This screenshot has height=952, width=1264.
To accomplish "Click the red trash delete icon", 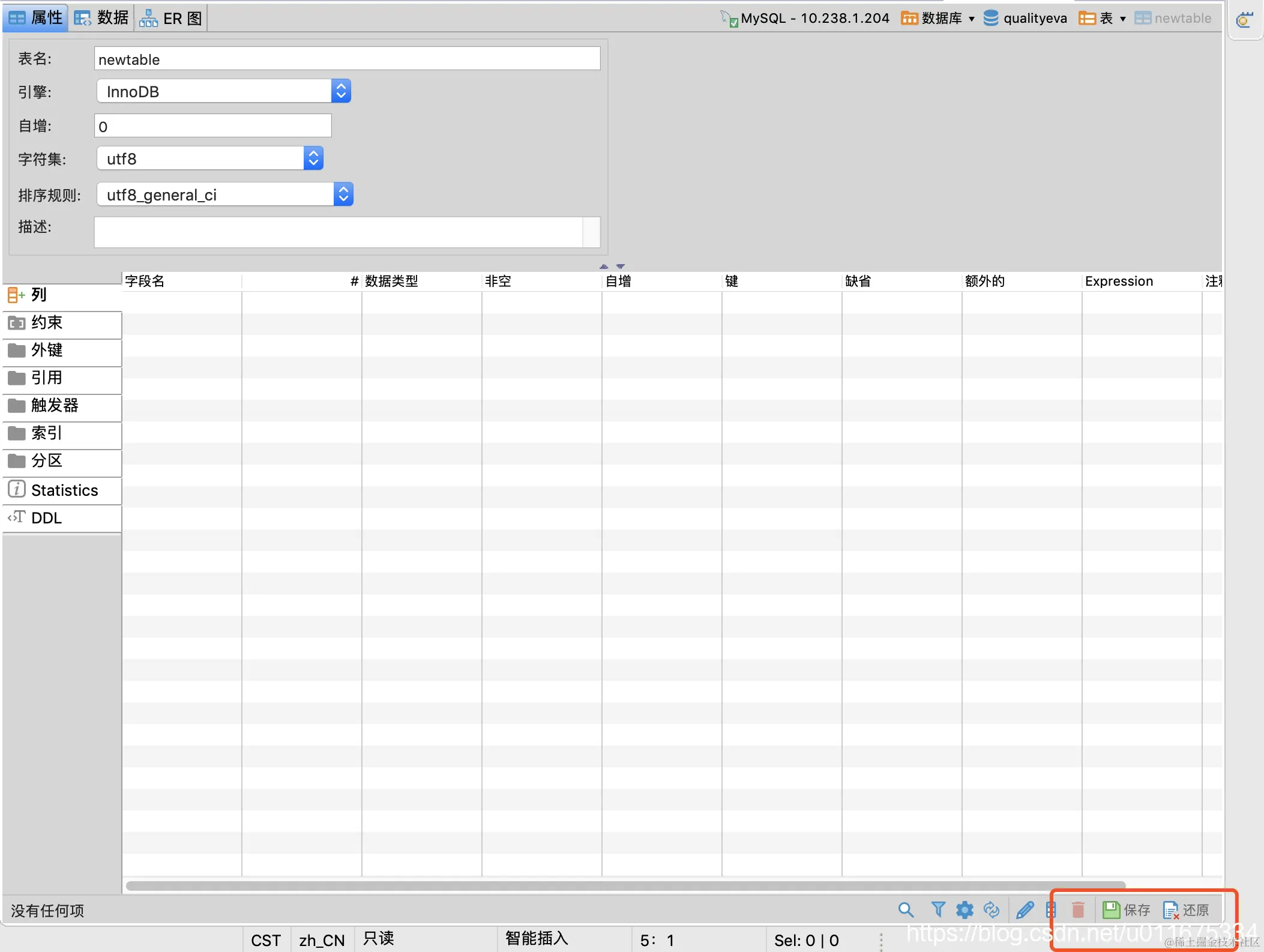I will point(1078,910).
